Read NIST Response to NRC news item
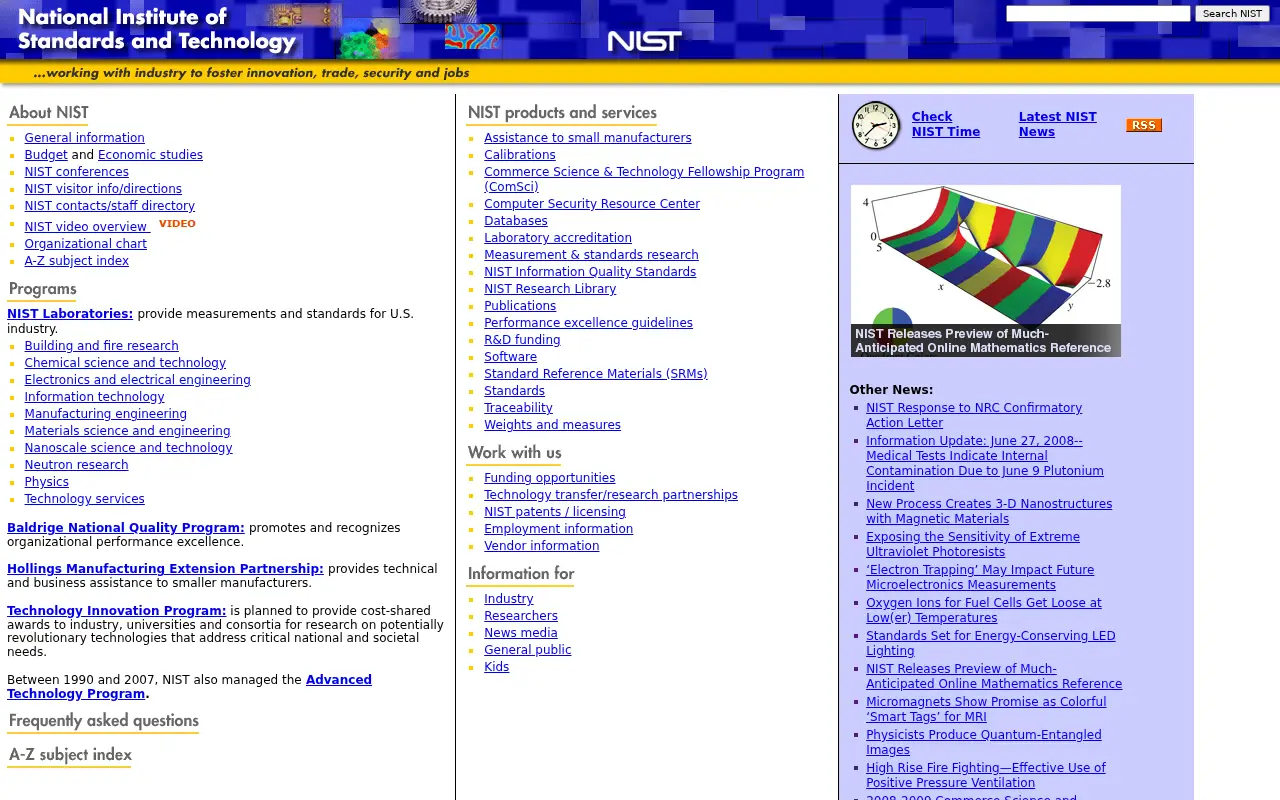The height and width of the screenshot is (800, 1280). (974, 415)
